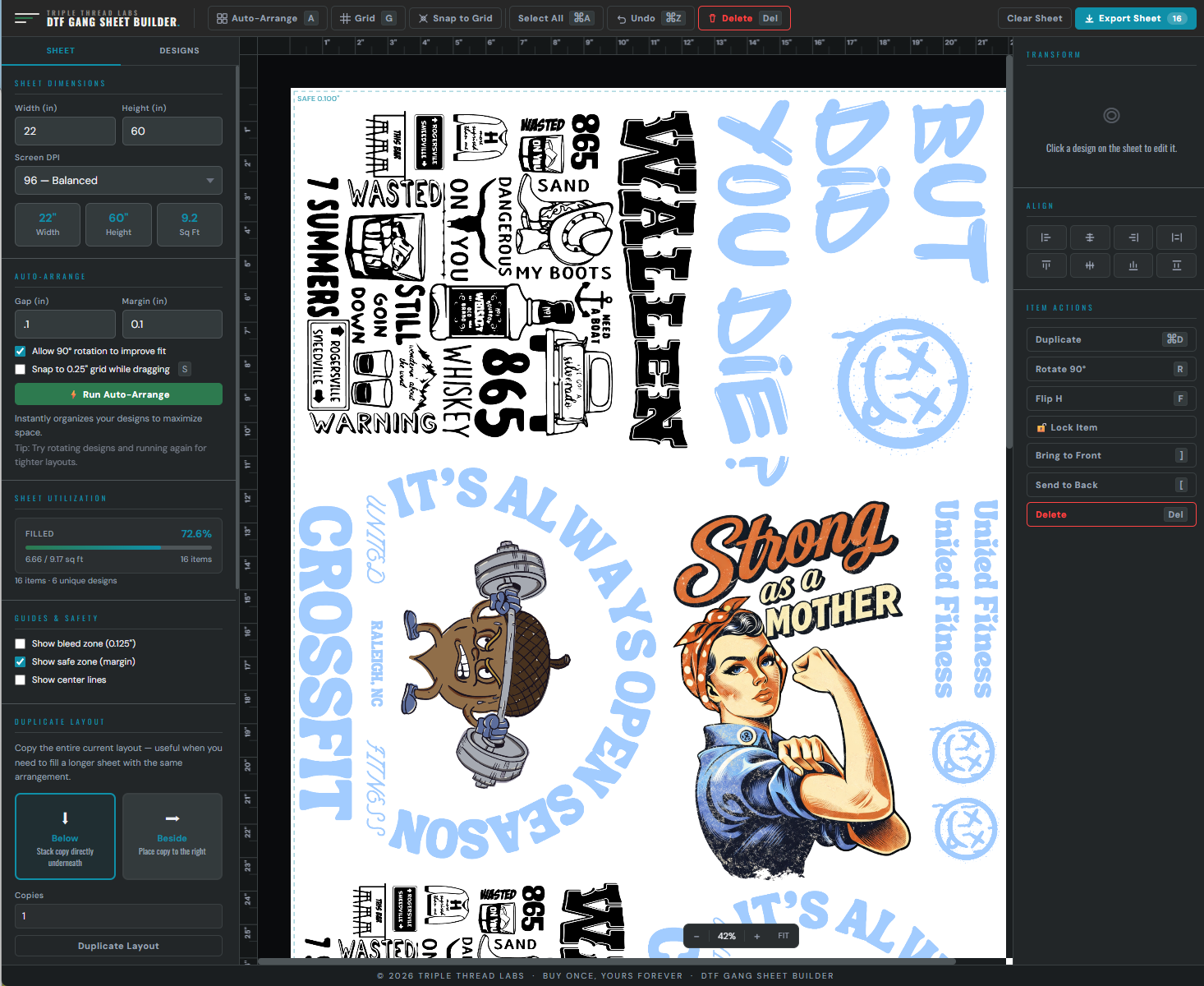Click the Gap (in) input field
This screenshot has height=986, width=1204.
(x=65, y=325)
